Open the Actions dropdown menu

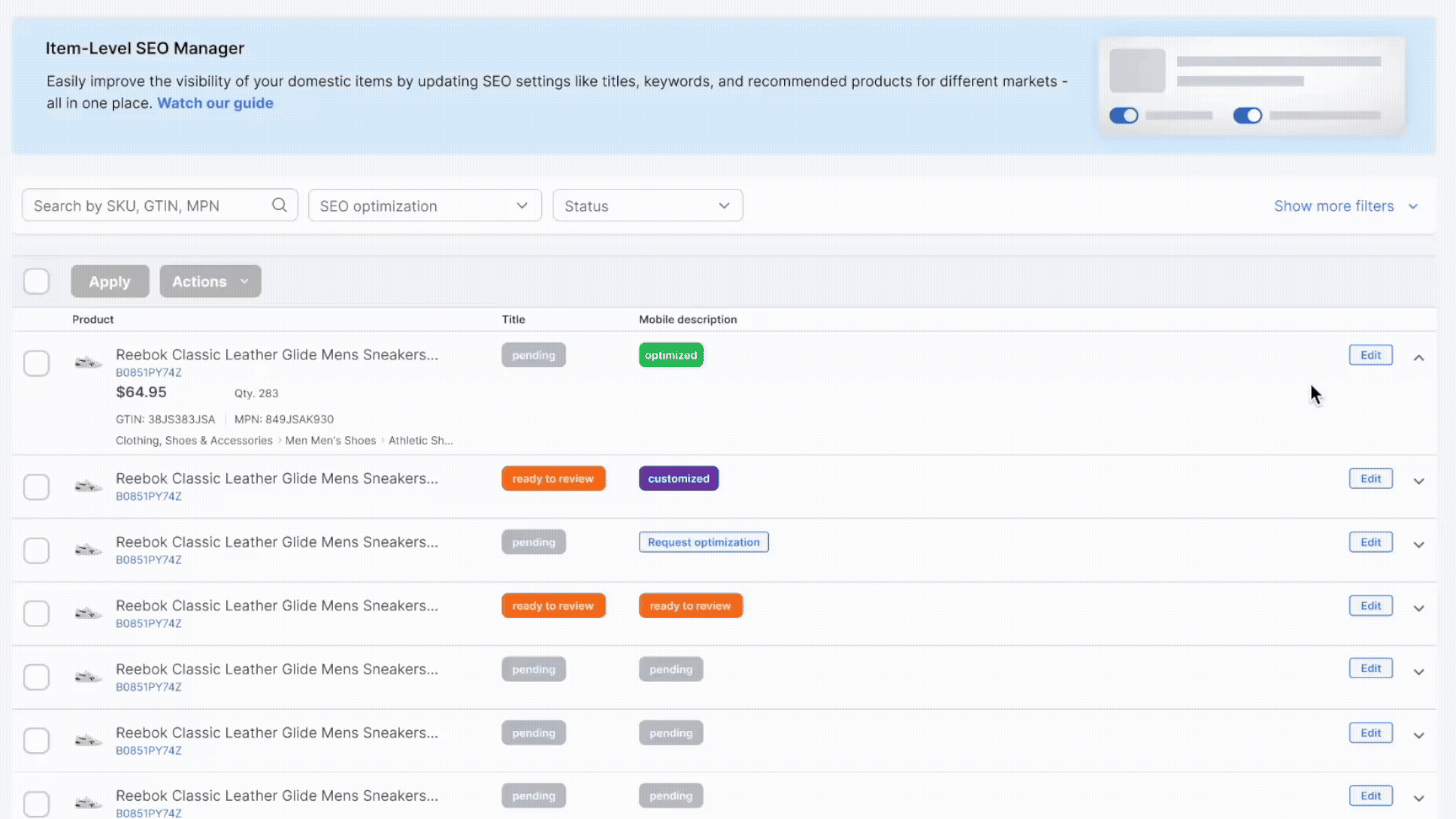point(210,281)
